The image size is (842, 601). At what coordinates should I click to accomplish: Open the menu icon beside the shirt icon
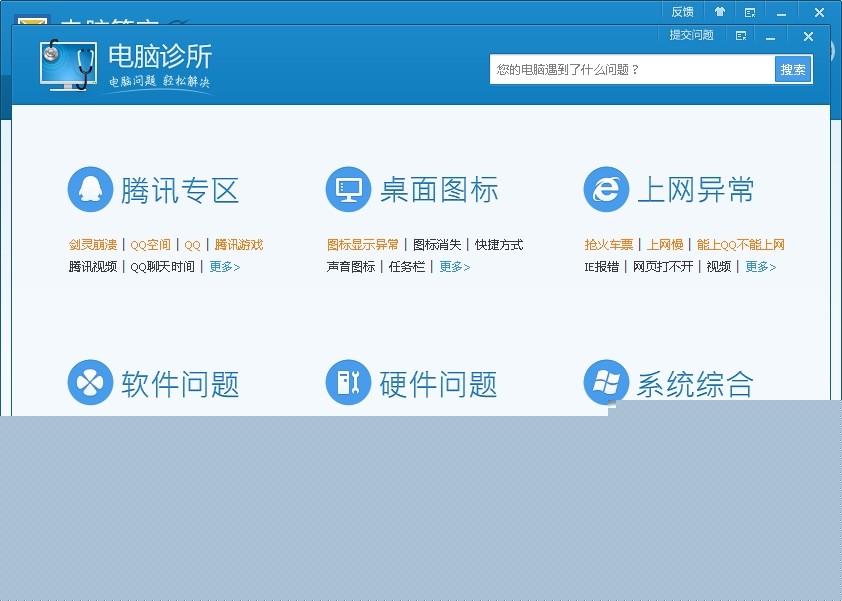[x=750, y=12]
